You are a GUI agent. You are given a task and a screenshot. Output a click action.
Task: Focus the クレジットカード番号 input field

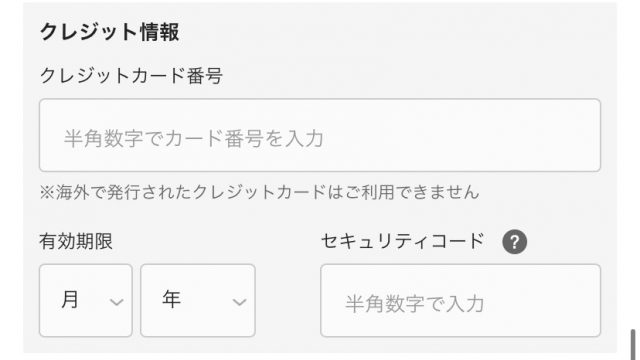tap(320, 135)
